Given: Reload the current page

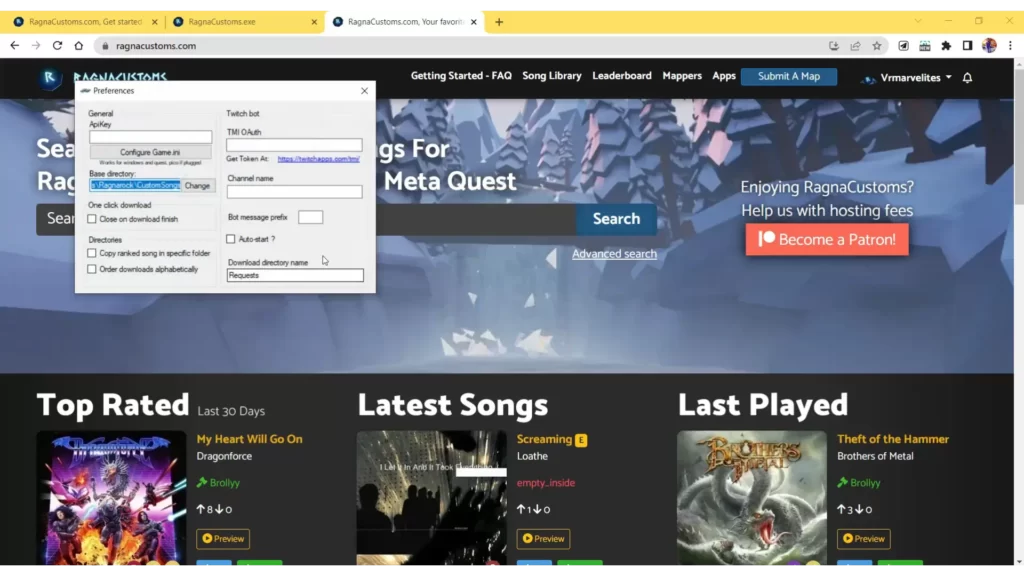Looking at the screenshot, I should [57, 46].
